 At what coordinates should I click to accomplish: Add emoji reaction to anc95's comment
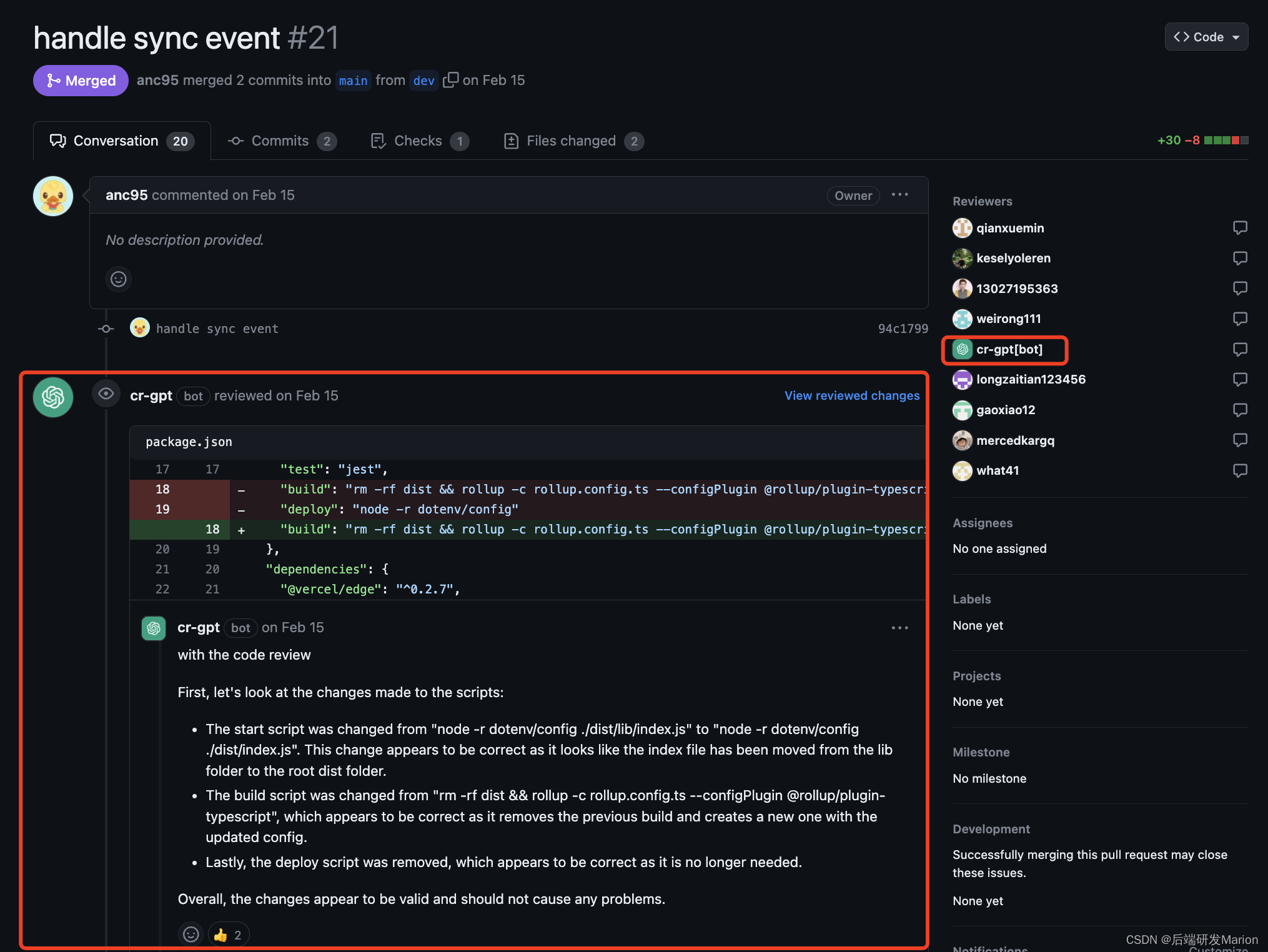[119, 279]
